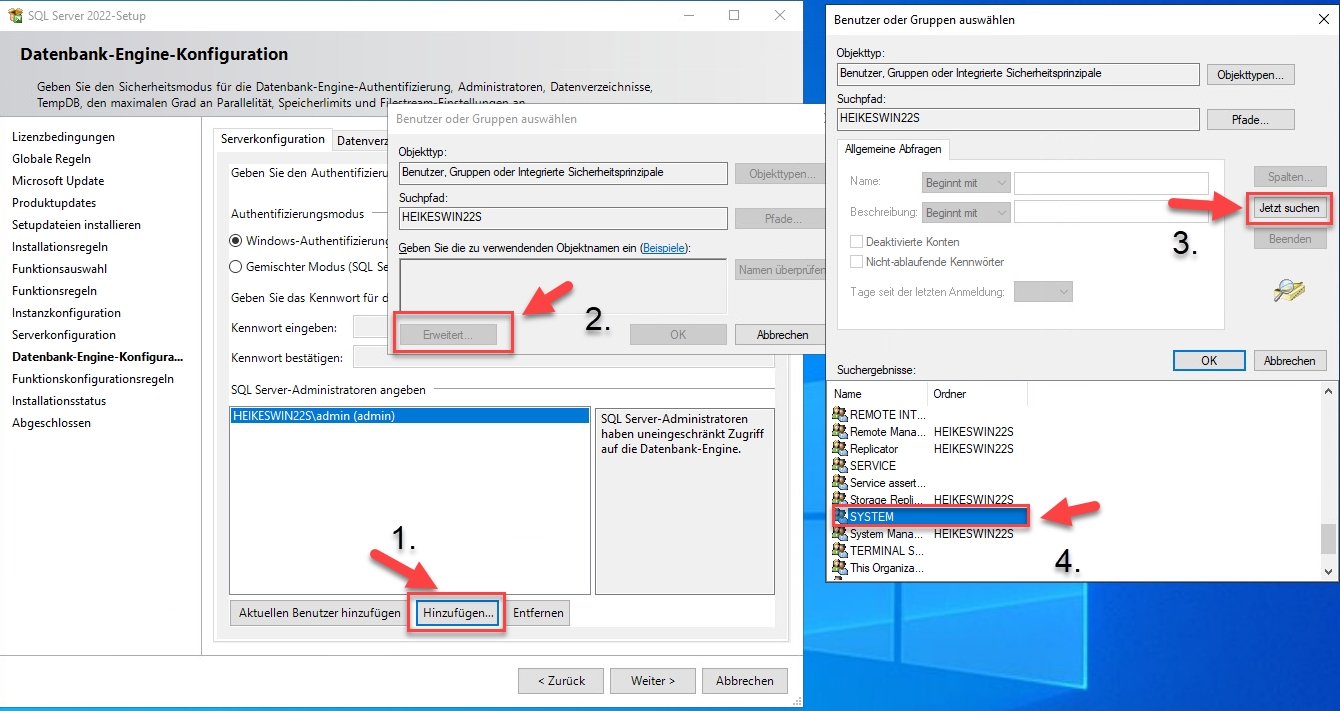Sort results by the Ordner column header
The image size is (1340, 711).
978,394
